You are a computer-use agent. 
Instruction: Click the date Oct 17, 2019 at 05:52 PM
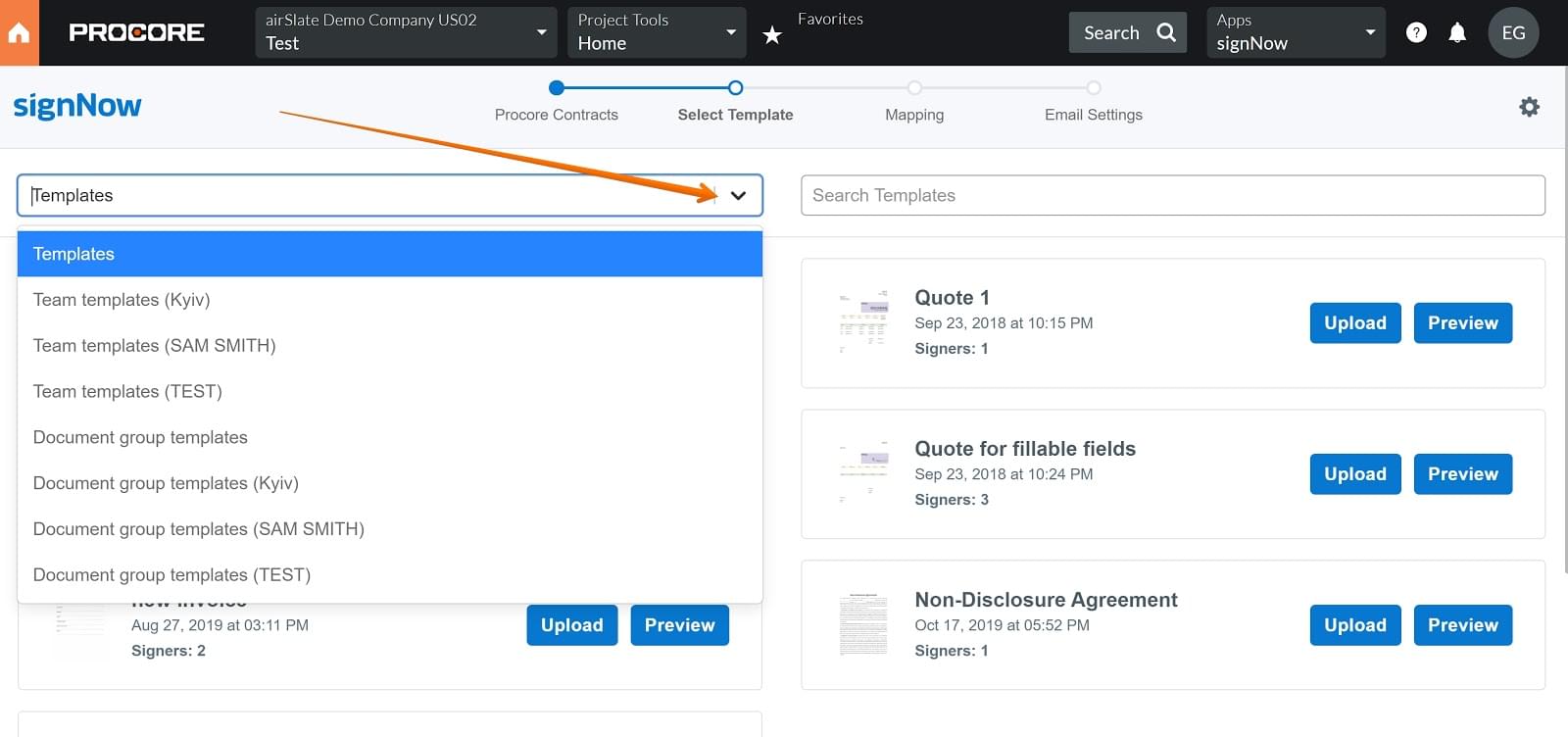1002,625
